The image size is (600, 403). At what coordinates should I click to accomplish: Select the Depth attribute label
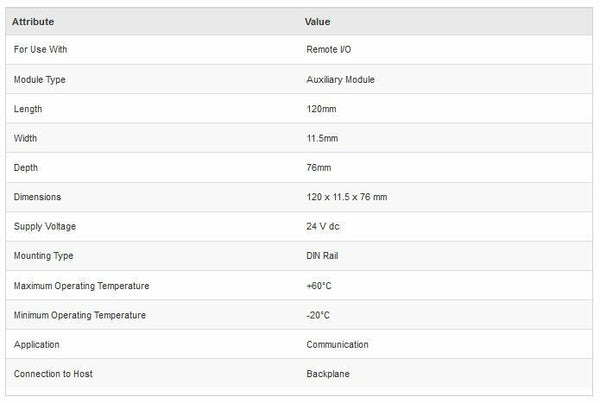tap(26, 167)
